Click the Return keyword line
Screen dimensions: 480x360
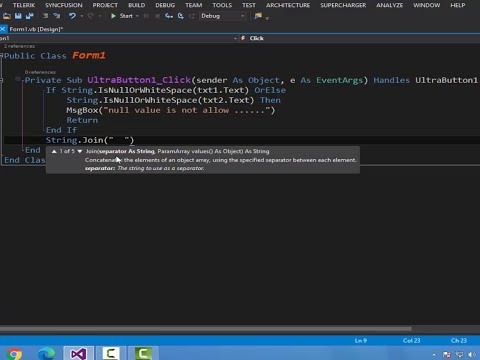[82, 120]
